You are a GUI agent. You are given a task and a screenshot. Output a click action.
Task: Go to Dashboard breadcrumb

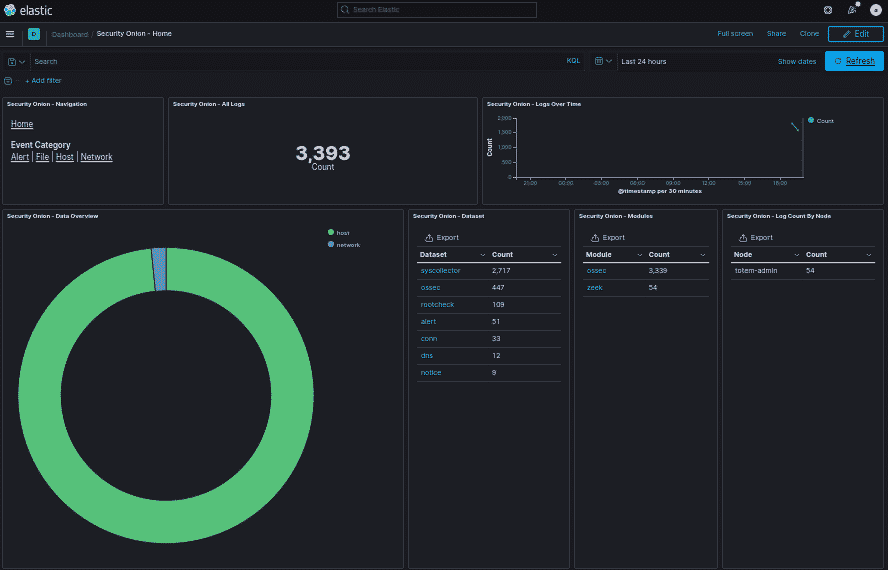point(70,35)
